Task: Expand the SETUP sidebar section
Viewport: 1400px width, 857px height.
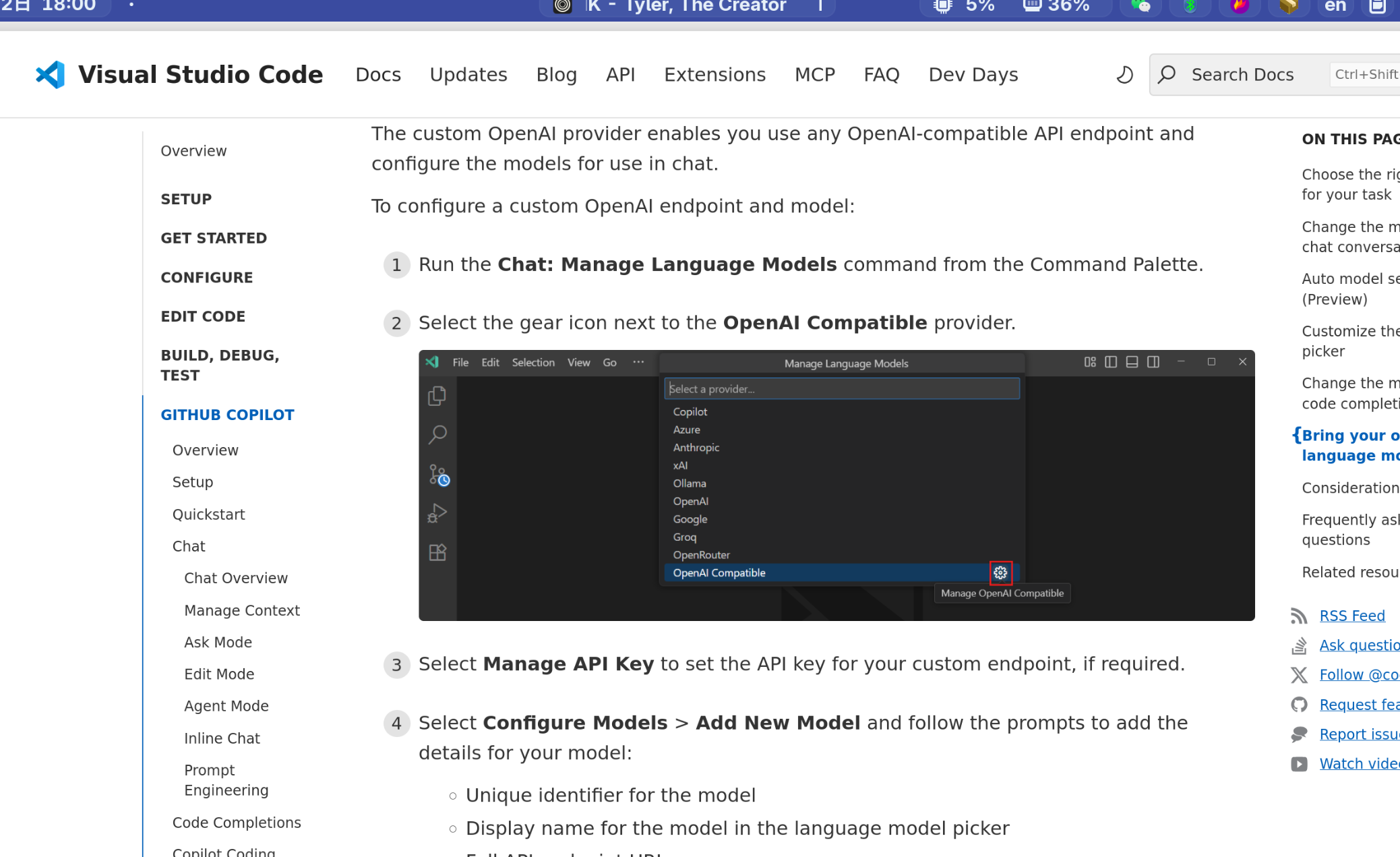Action: tap(186, 199)
